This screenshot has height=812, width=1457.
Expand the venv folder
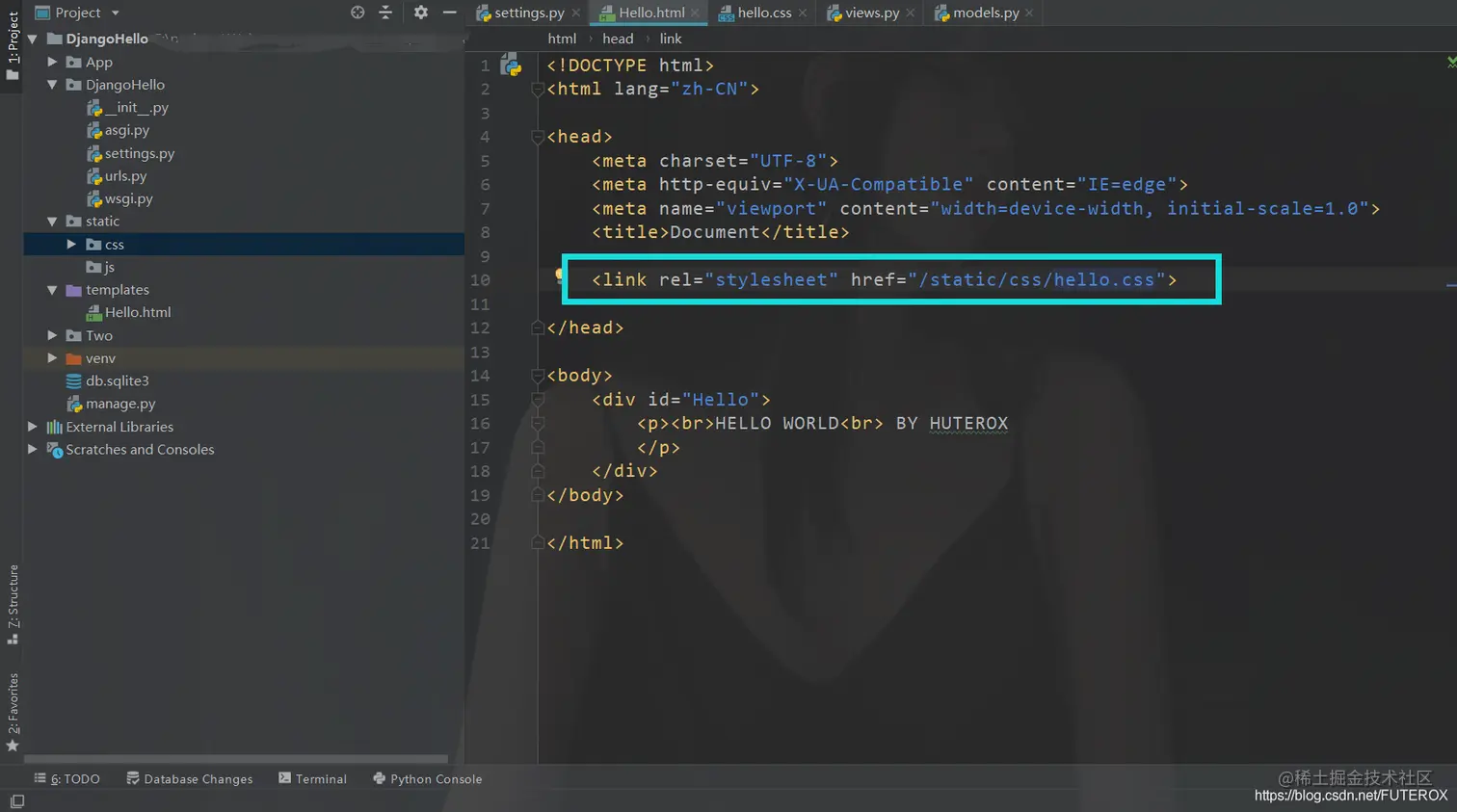tap(53, 358)
